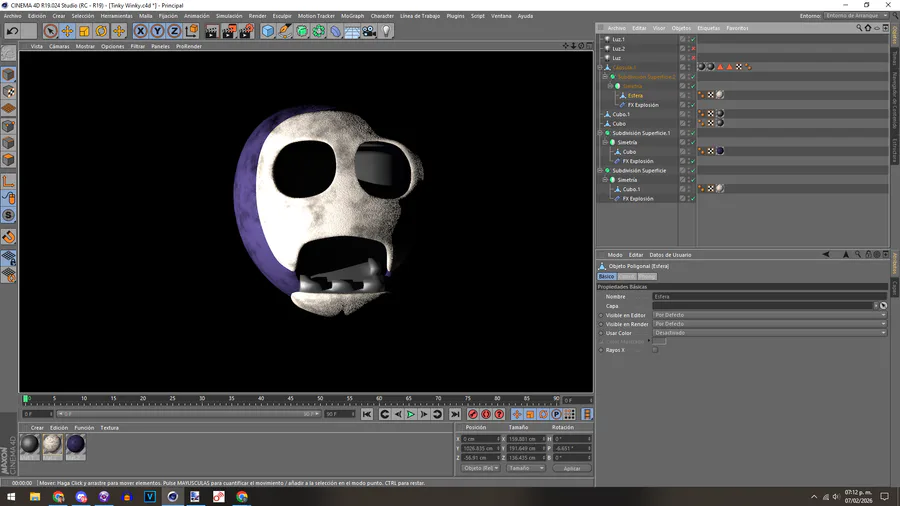Toggle the Rayos X checkbox
Screen dimensions: 900x506
click(655, 350)
